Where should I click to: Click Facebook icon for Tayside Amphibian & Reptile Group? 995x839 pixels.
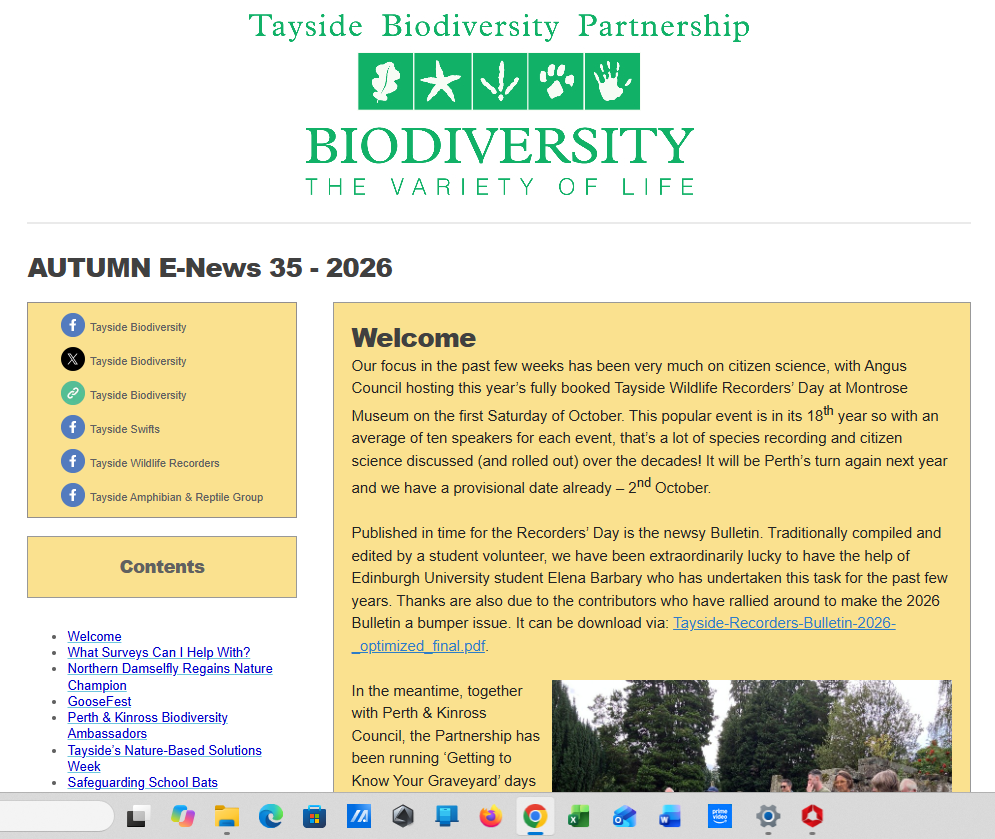pos(73,496)
